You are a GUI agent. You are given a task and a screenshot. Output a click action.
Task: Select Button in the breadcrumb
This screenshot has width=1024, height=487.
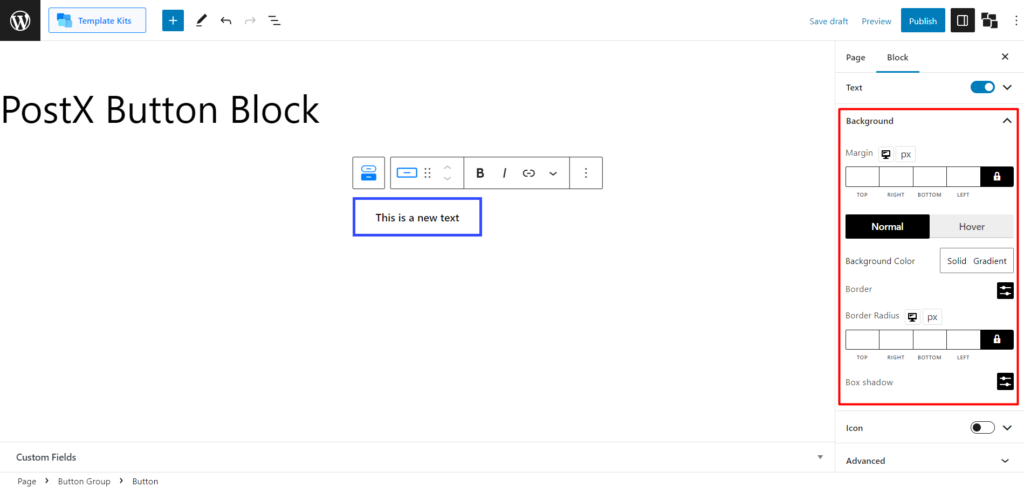[145, 481]
